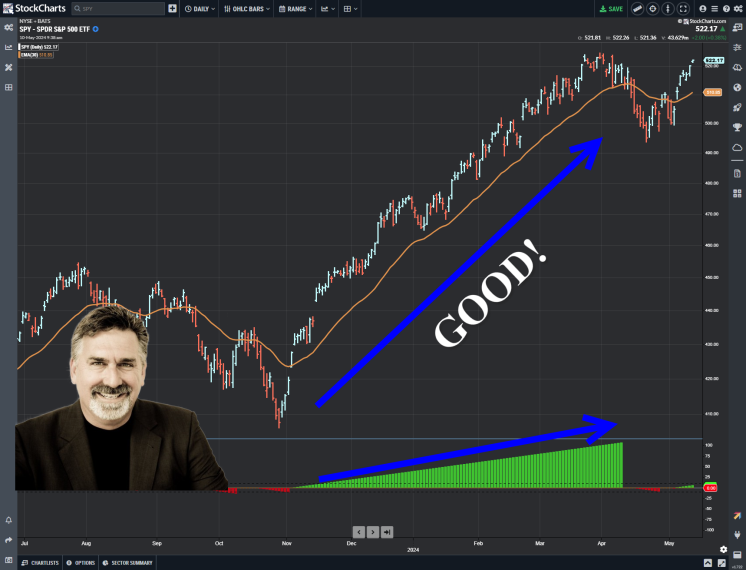
Task: Open the time axis settings gear
Action: click(723, 549)
